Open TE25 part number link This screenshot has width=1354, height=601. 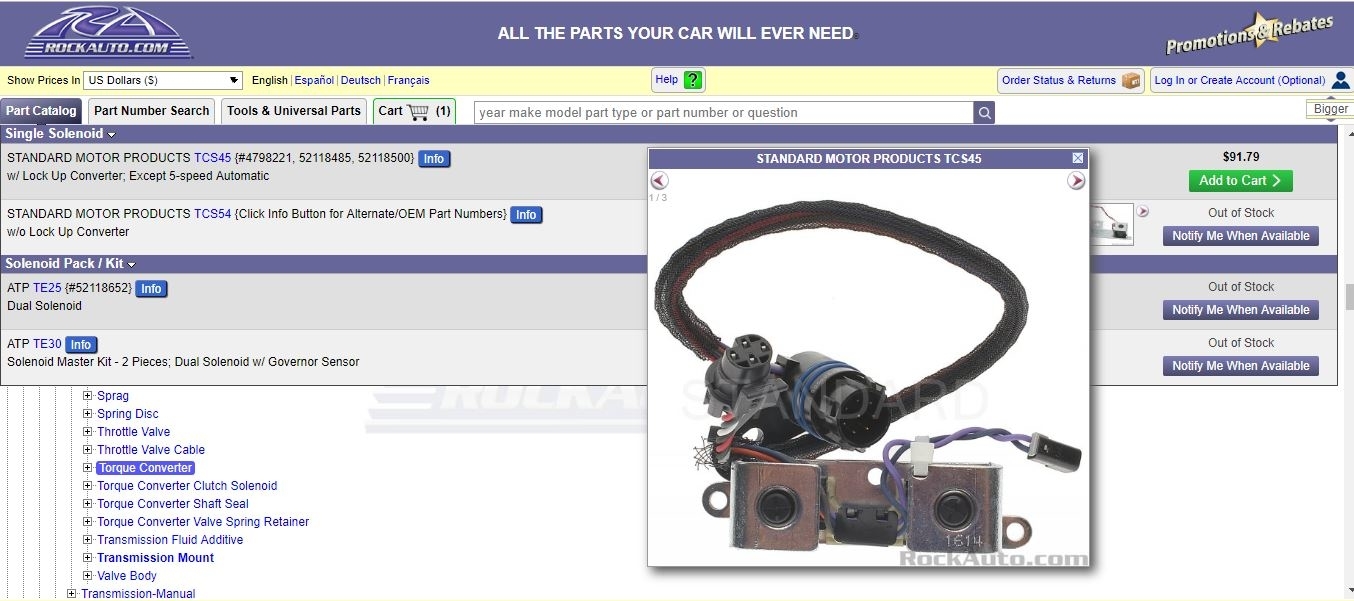pos(47,288)
